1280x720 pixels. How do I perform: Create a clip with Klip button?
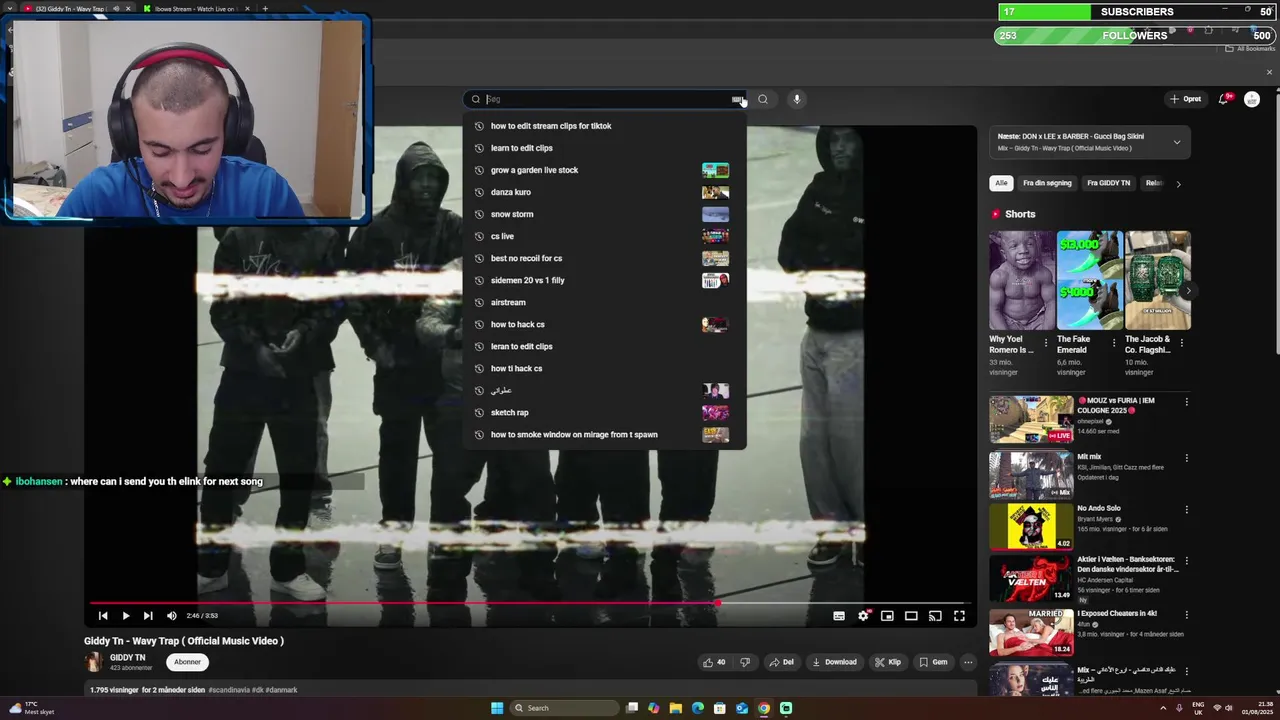click(888, 662)
